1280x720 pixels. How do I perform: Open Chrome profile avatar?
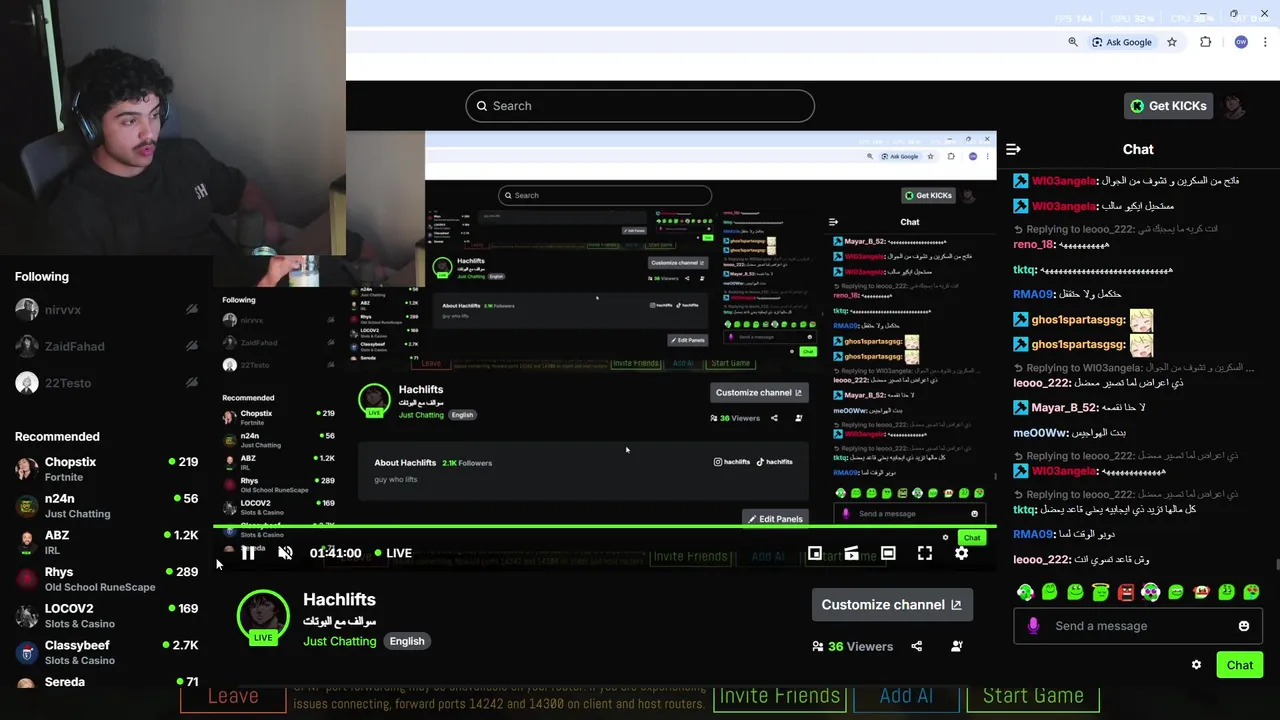click(x=1241, y=42)
